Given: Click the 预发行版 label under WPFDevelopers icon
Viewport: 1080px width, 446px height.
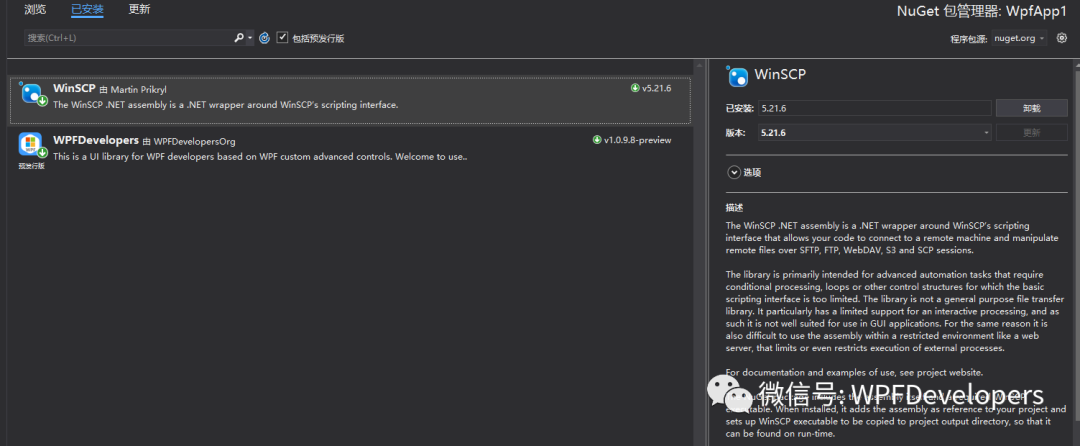Looking at the screenshot, I should coord(32,166).
